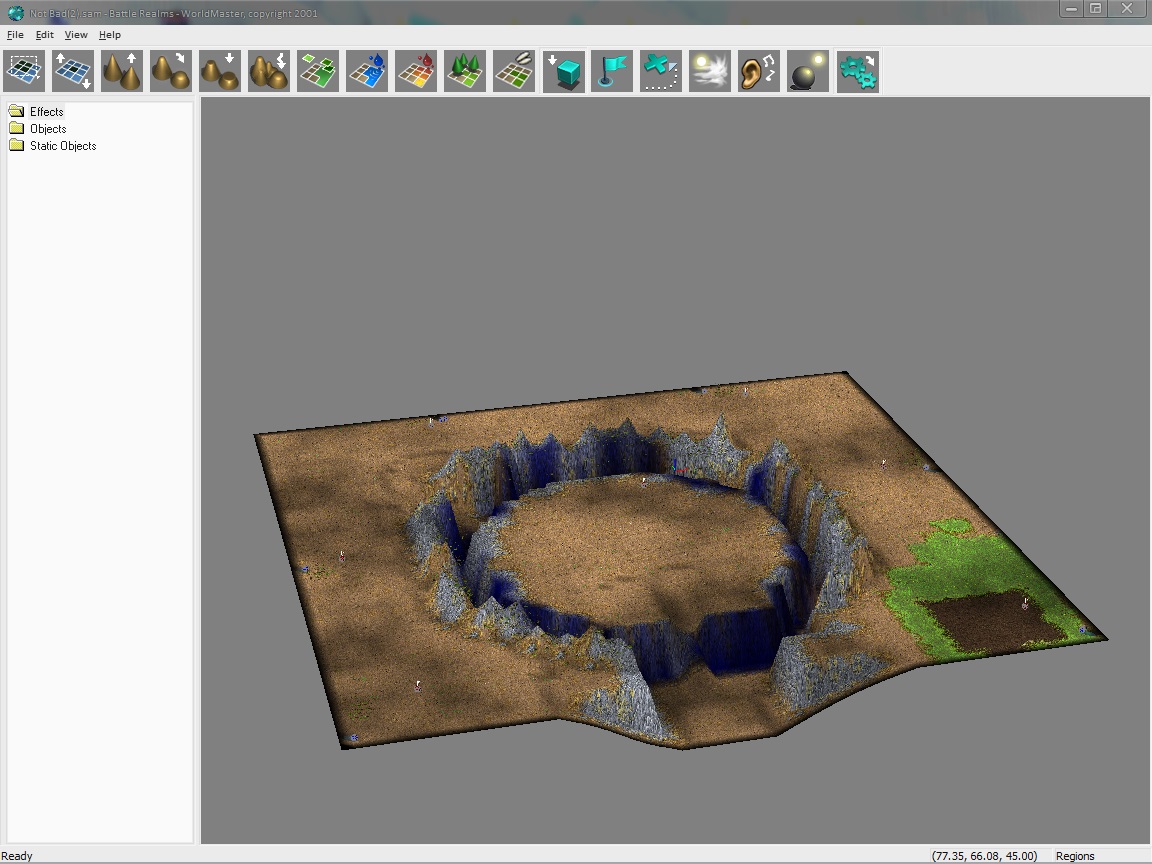This screenshot has height=864, width=1152.
Task: Select the footprints walkability tile tool
Action: [514, 71]
